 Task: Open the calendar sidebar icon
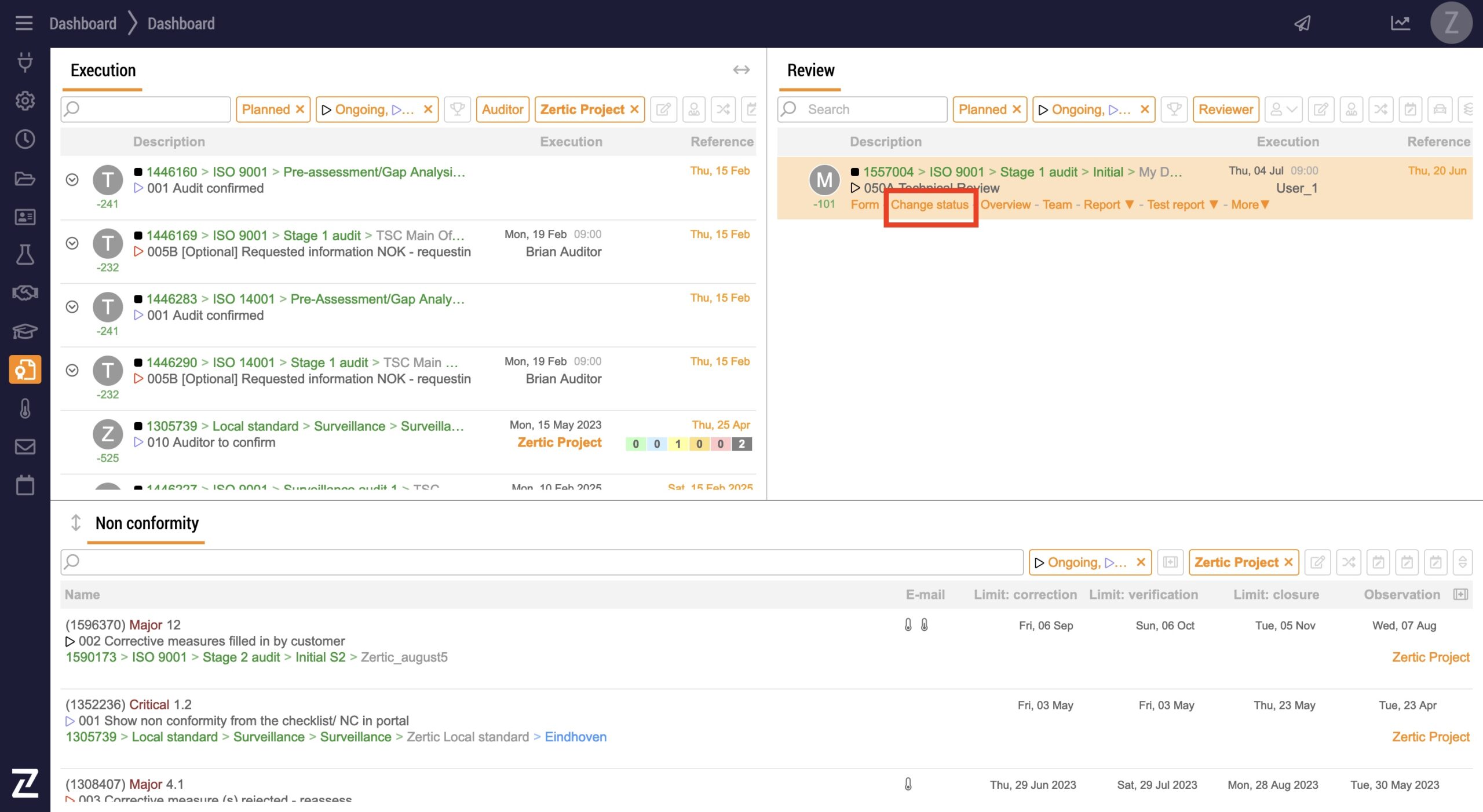pos(25,485)
